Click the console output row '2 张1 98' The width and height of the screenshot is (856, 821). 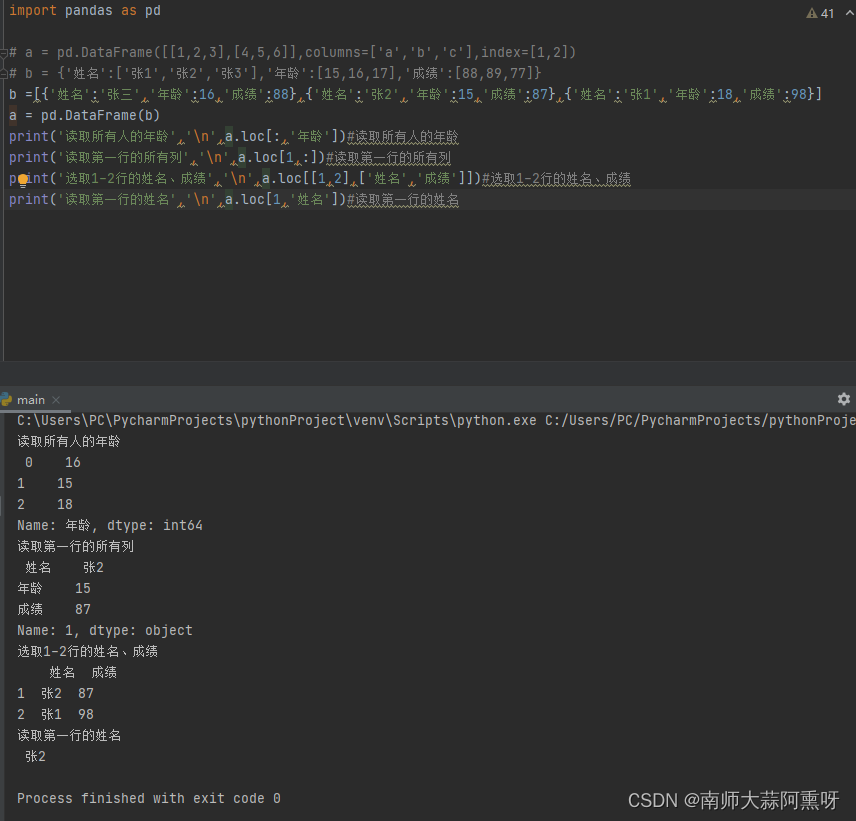point(55,715)
